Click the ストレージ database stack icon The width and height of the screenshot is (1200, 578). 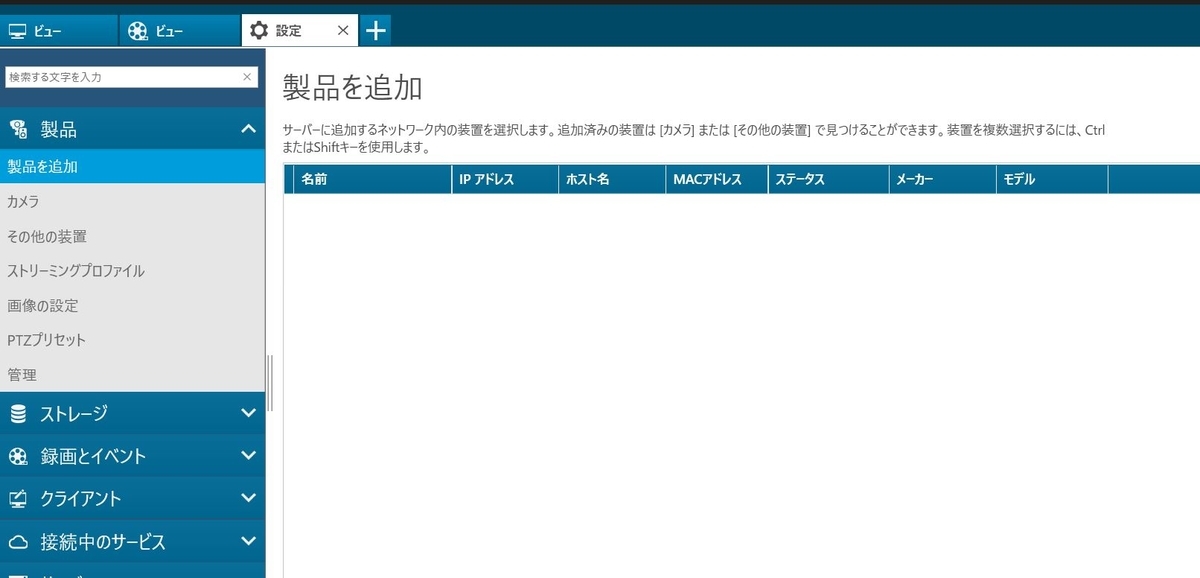point(18,413)
